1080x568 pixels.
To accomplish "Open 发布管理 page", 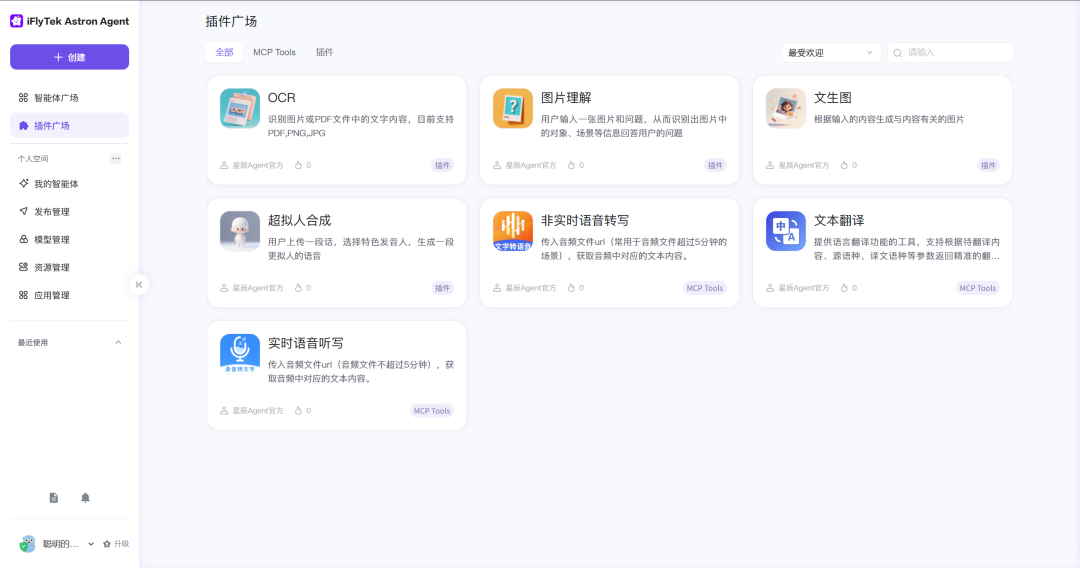I will 70,211.
